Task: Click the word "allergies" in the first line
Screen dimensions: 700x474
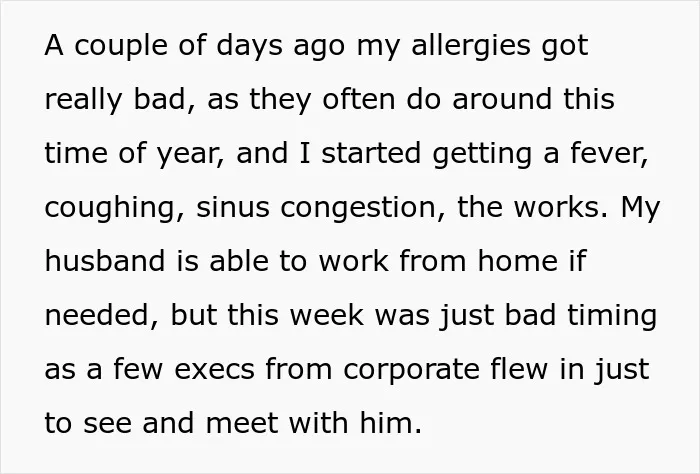Action: [x=471, y=46]
